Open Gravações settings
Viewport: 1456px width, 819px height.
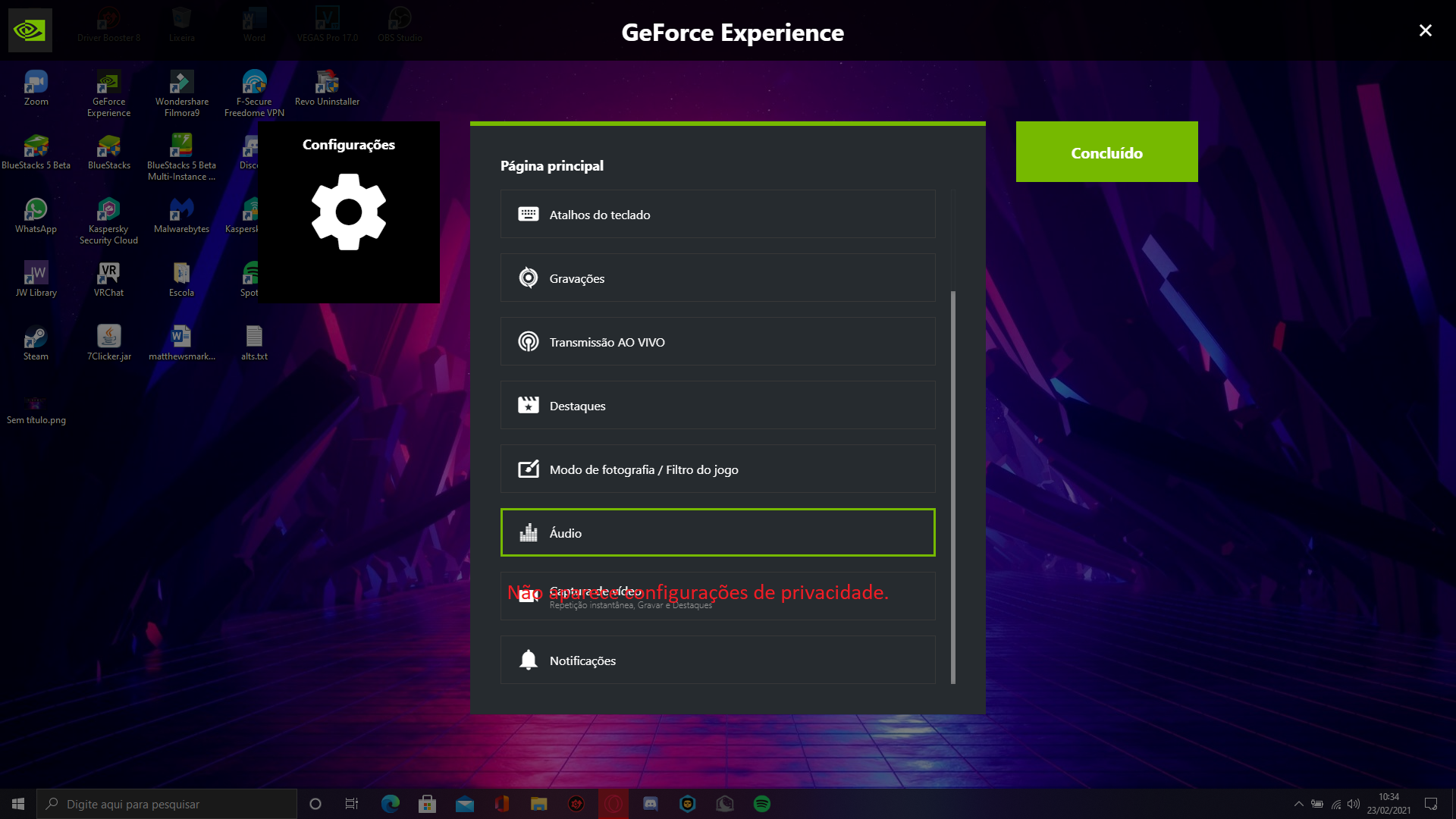tap(717, 278)
